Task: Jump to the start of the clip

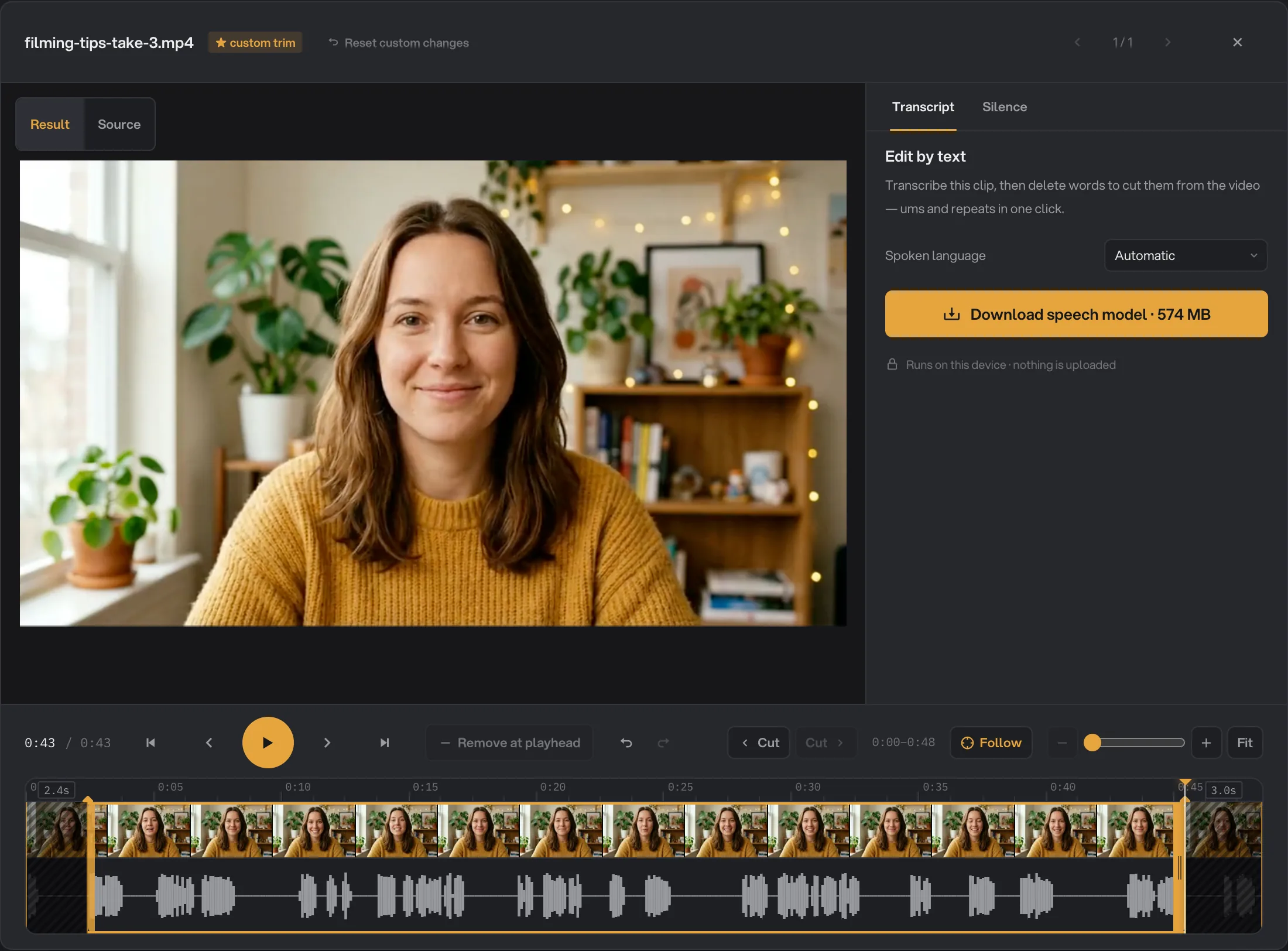Action: point(150,743)
